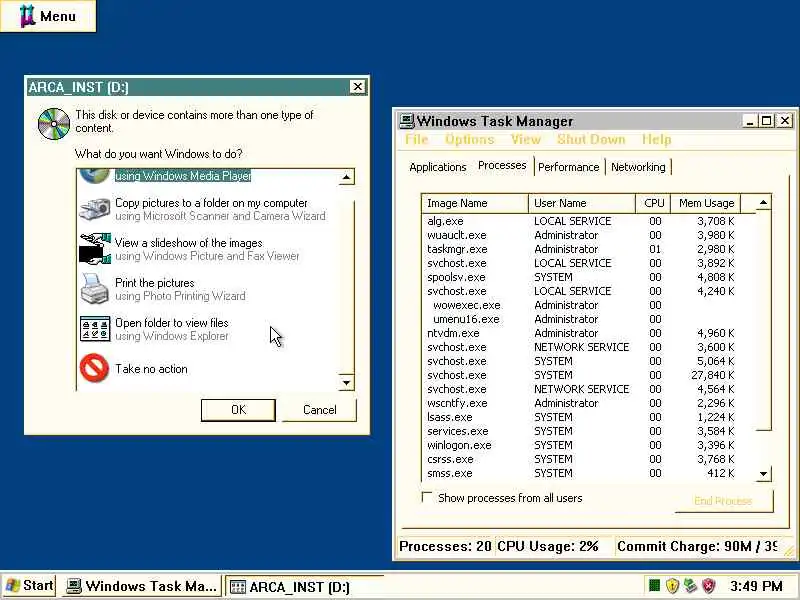This screenshot has width=800, height=600.
Task: Open the View menu in Task Manager
Action: coord(526,139)
